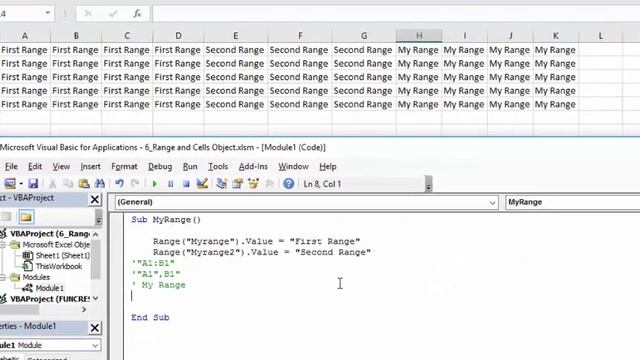The image size is (640, 360).
Task: Select ThisWorkbook in project tree
Action: pos(59,267)
